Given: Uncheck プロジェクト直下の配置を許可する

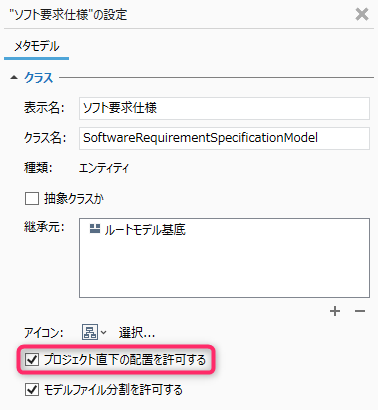Looking at the screenshot, I should (32, 359).
